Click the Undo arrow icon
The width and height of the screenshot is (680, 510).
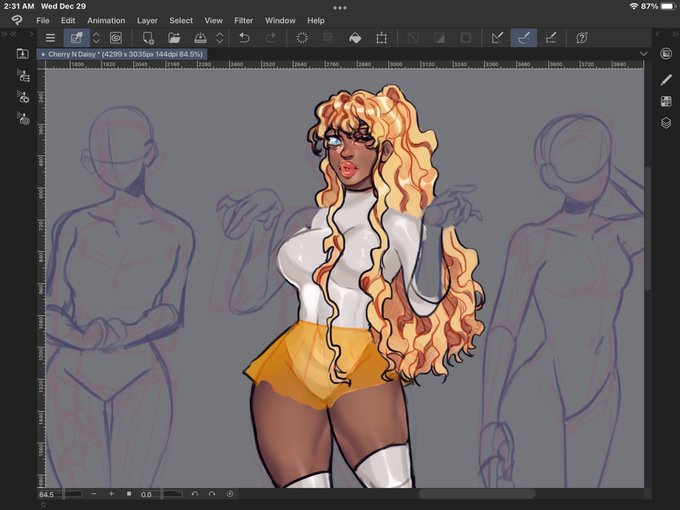pyautogui.click(x=244, y=38)
